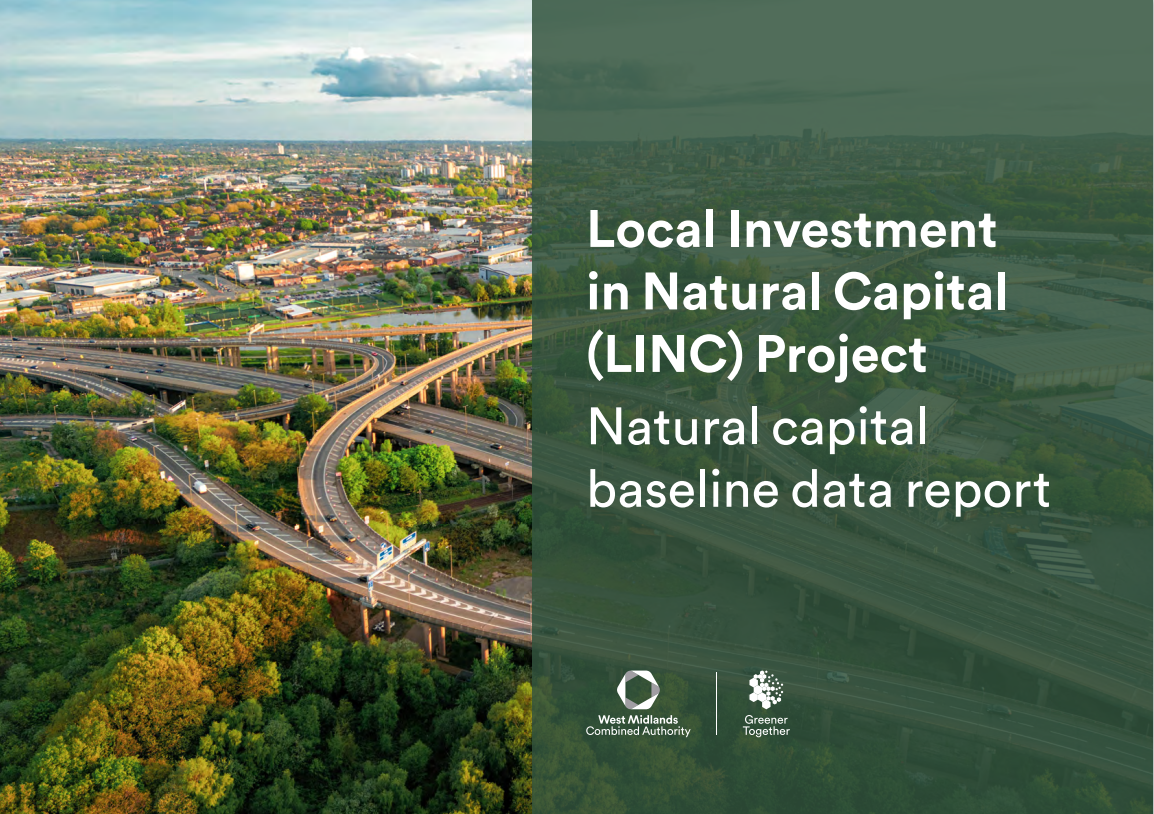
Task: Click the "in Natural Capital" title line
Action: (797, 293)
